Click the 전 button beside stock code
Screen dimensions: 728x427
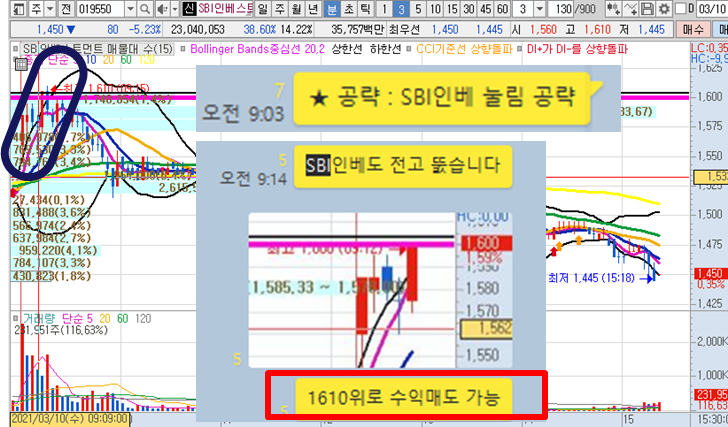click(x=66, y=8)
